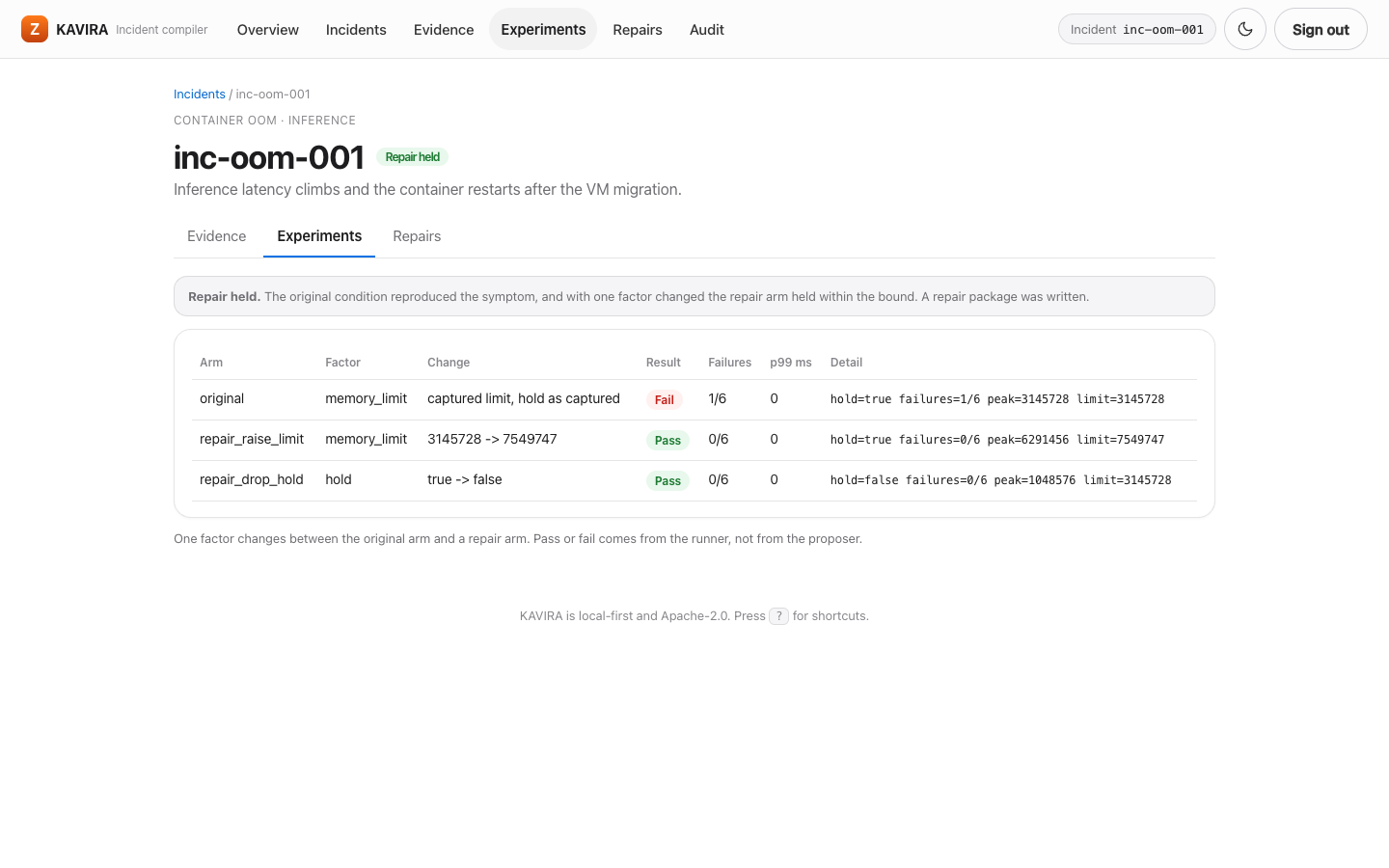The image size is (1389, 868).
Task: Click the orange KAVIRA logo icon
Action: (x=35, y=29)
